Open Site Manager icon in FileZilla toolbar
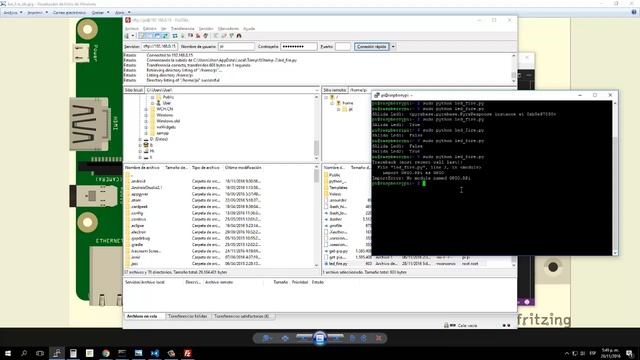The width and height of the screenshot is (640, 360). coord(127,36)
